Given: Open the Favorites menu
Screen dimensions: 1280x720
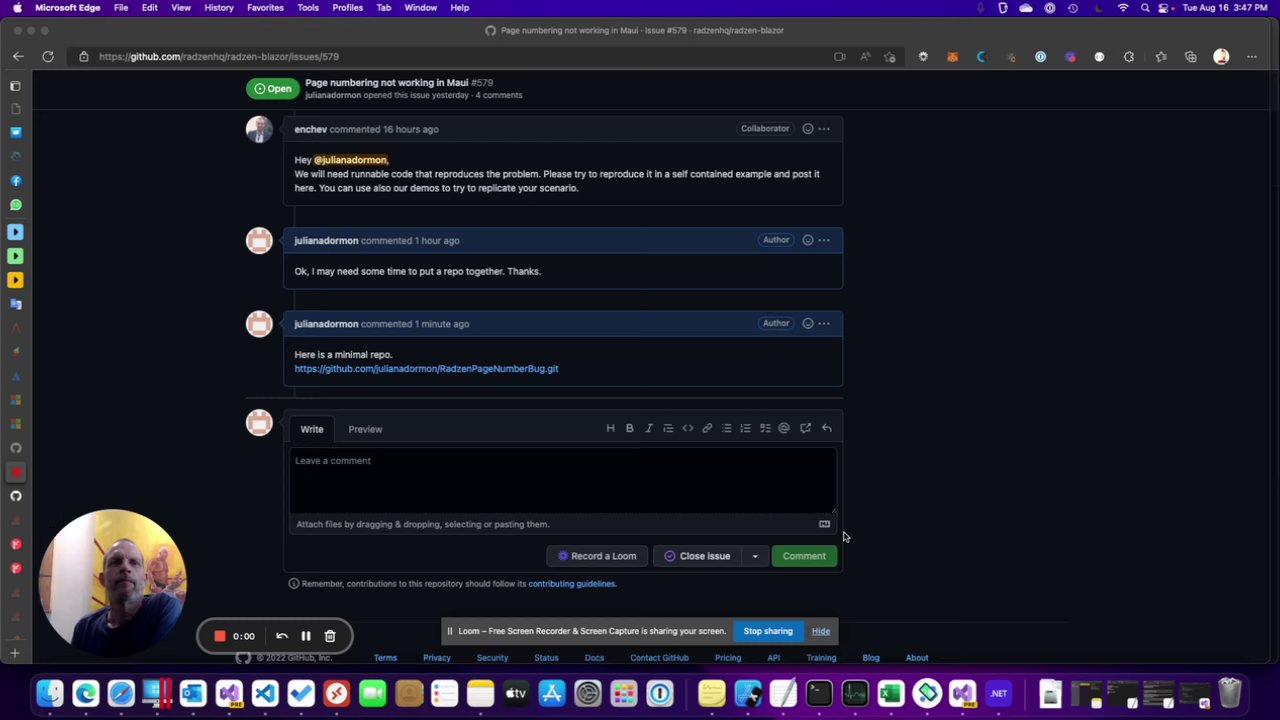Looking at the screenshot, I should (x=265, y=8).
